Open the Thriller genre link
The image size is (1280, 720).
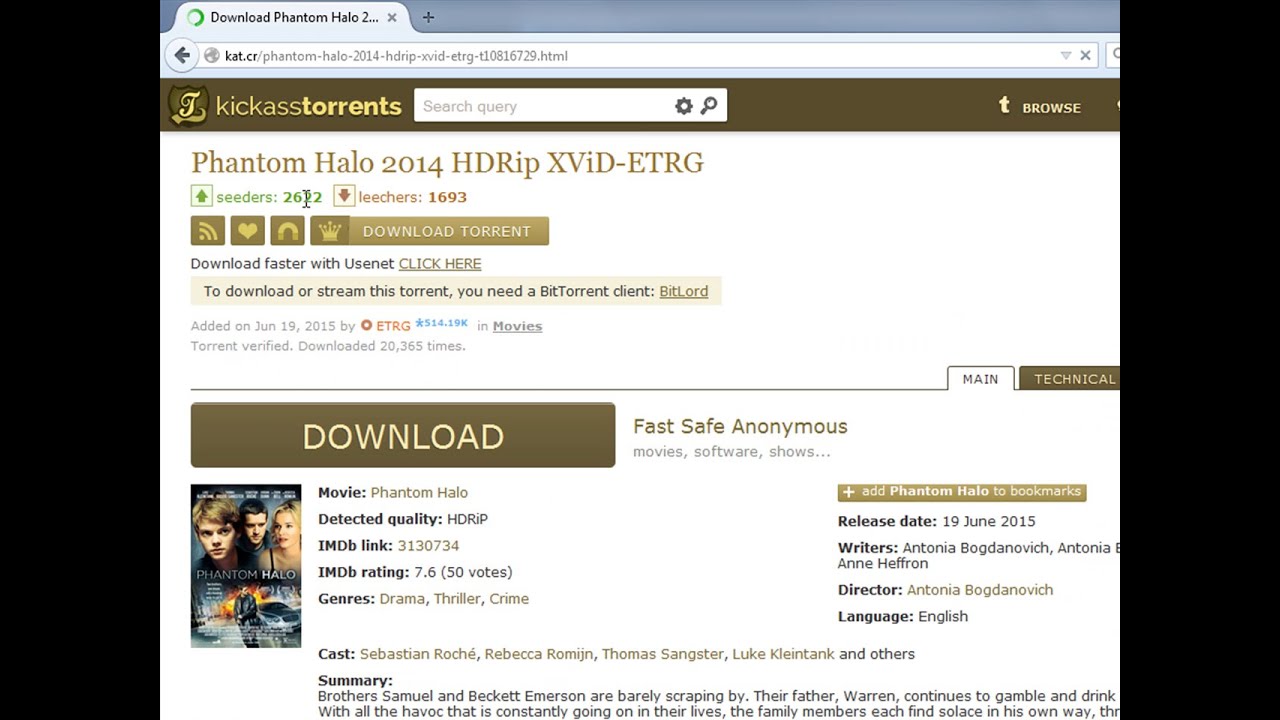pyautogui.click(x=457, y=599)
